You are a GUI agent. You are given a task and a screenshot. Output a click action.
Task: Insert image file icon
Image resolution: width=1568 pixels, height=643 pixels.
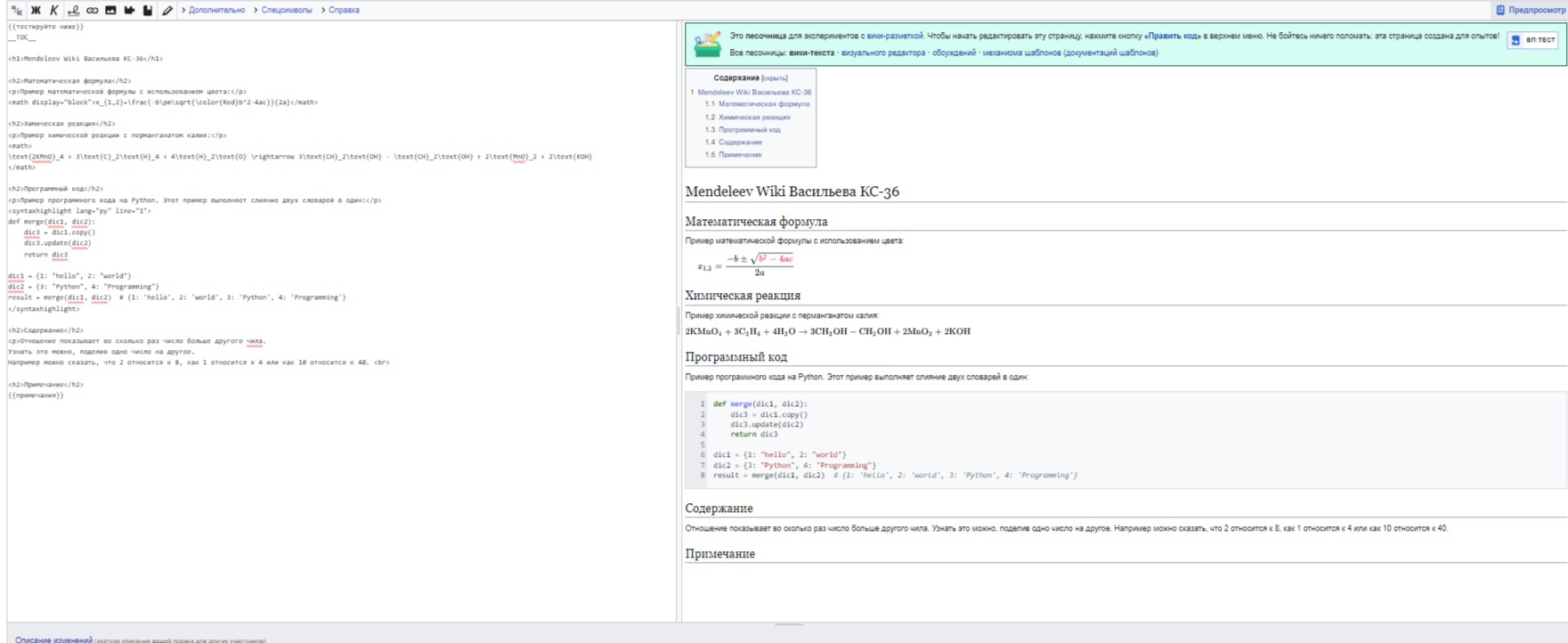pos(110,10)
